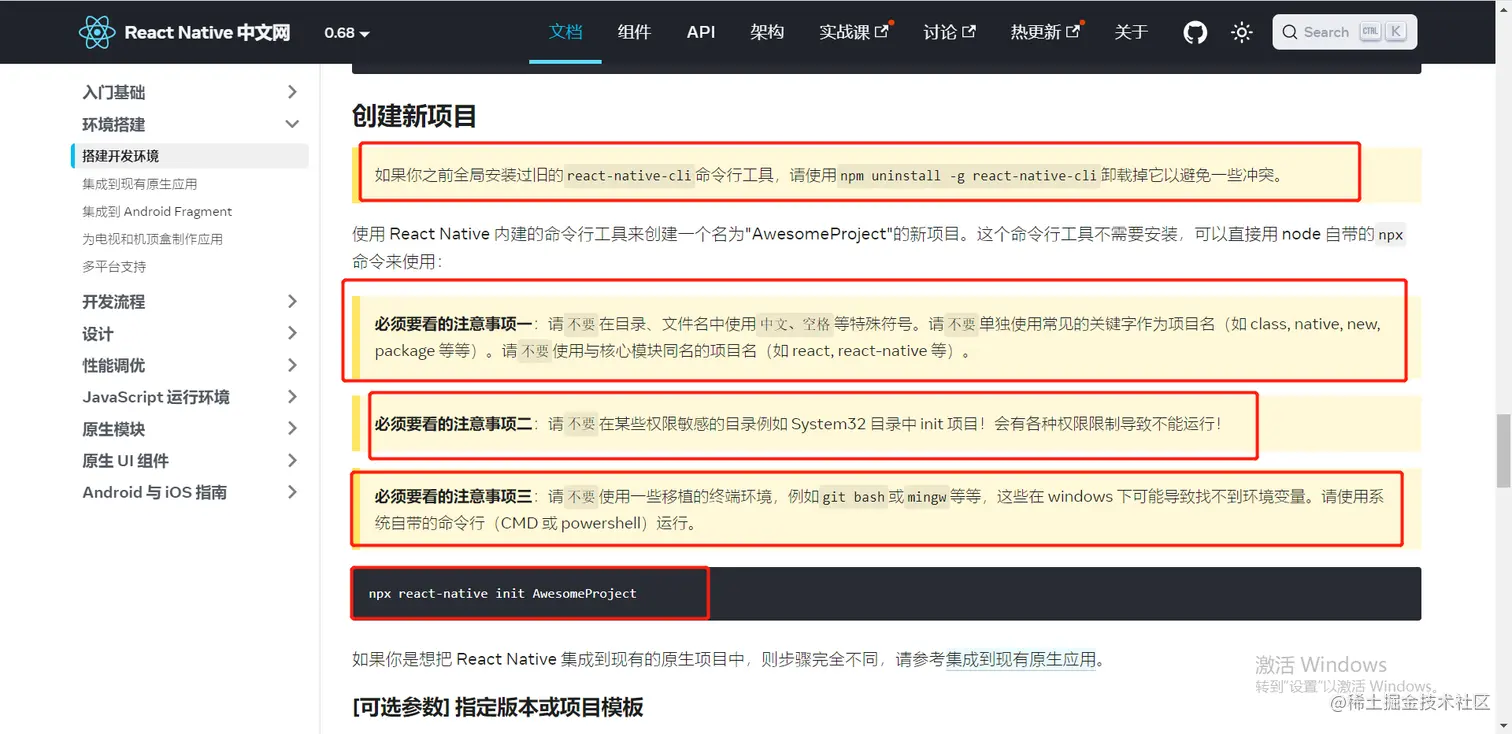
Task: Open the 实战课 external link
Action: point(854,32)
